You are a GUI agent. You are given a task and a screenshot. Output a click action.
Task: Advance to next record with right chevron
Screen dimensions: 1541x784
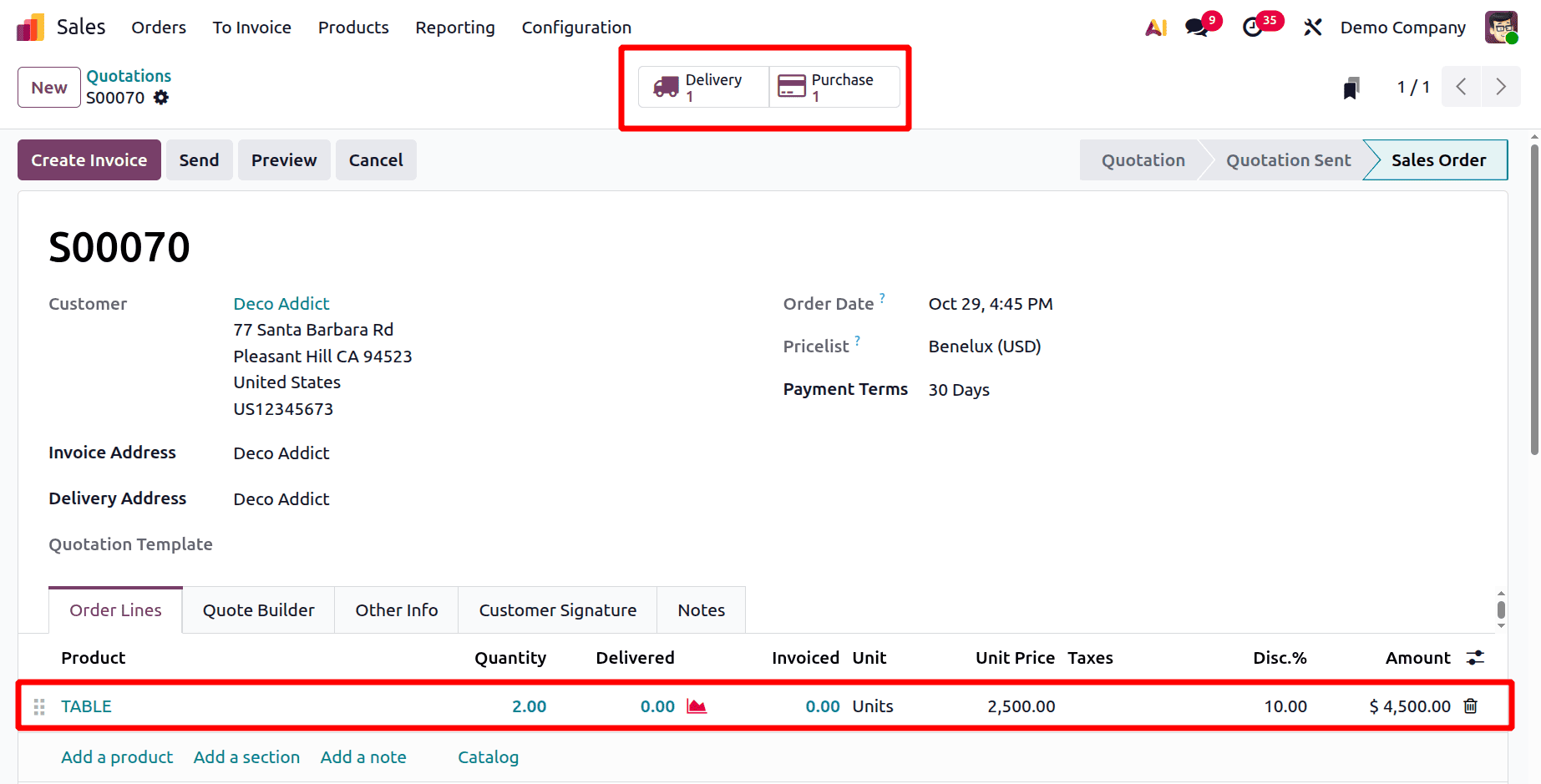tap(1501, 86)
